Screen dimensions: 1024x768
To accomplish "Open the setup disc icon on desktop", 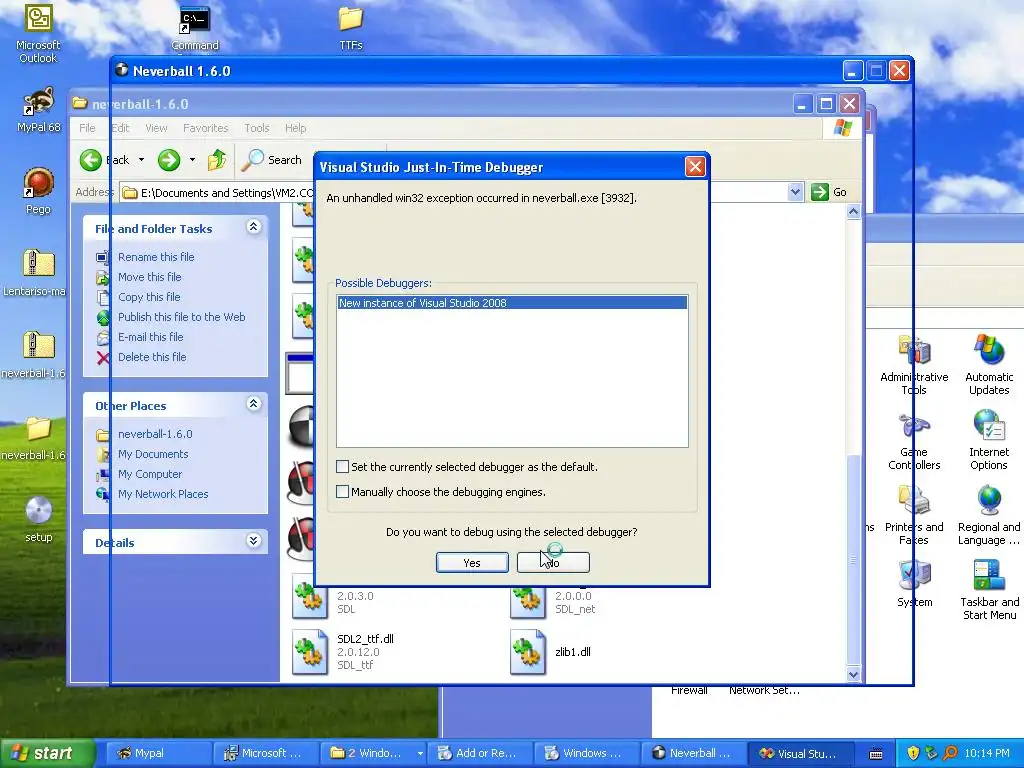I will 38,519.
